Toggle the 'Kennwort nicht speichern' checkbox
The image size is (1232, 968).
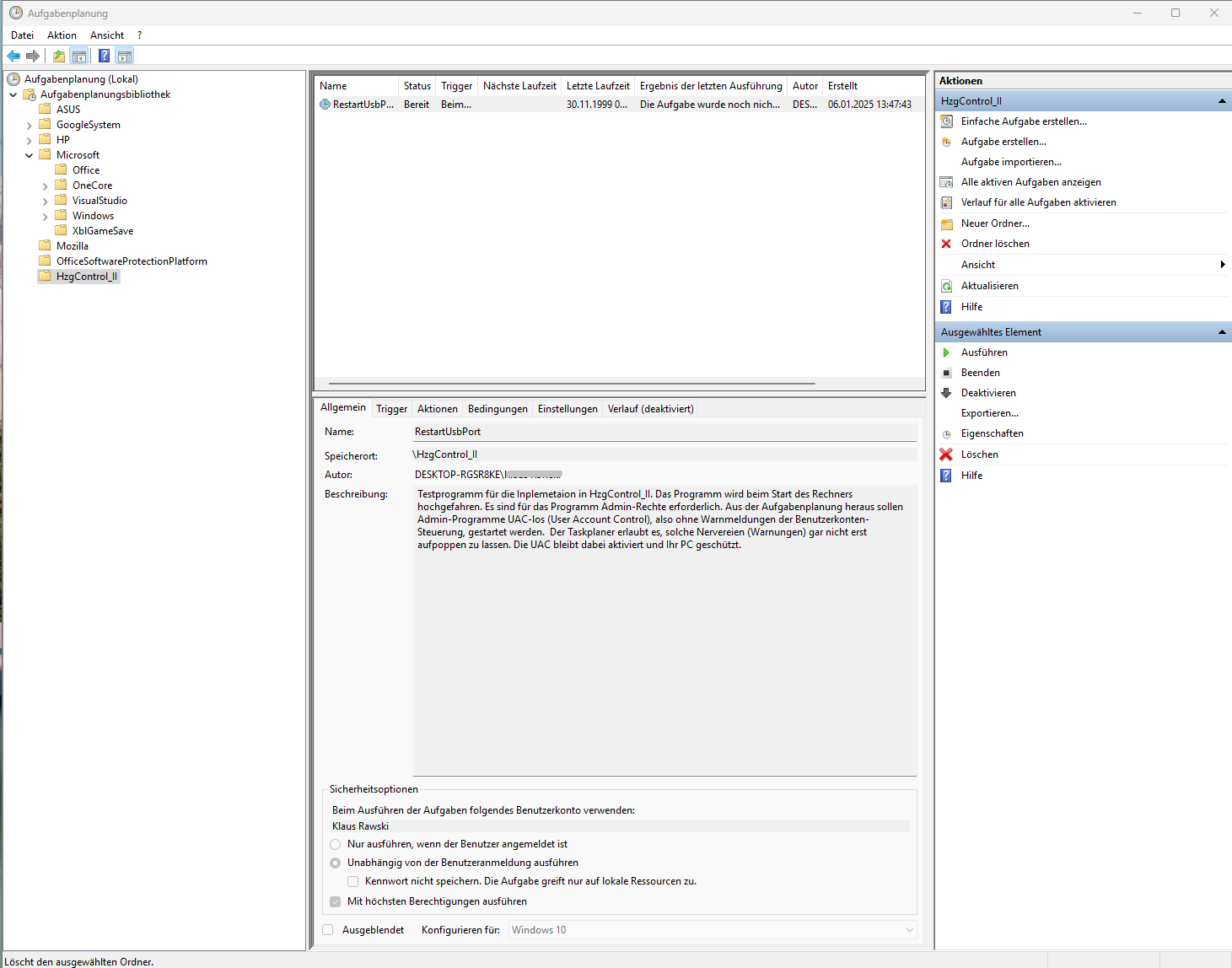tap(353, 881)
